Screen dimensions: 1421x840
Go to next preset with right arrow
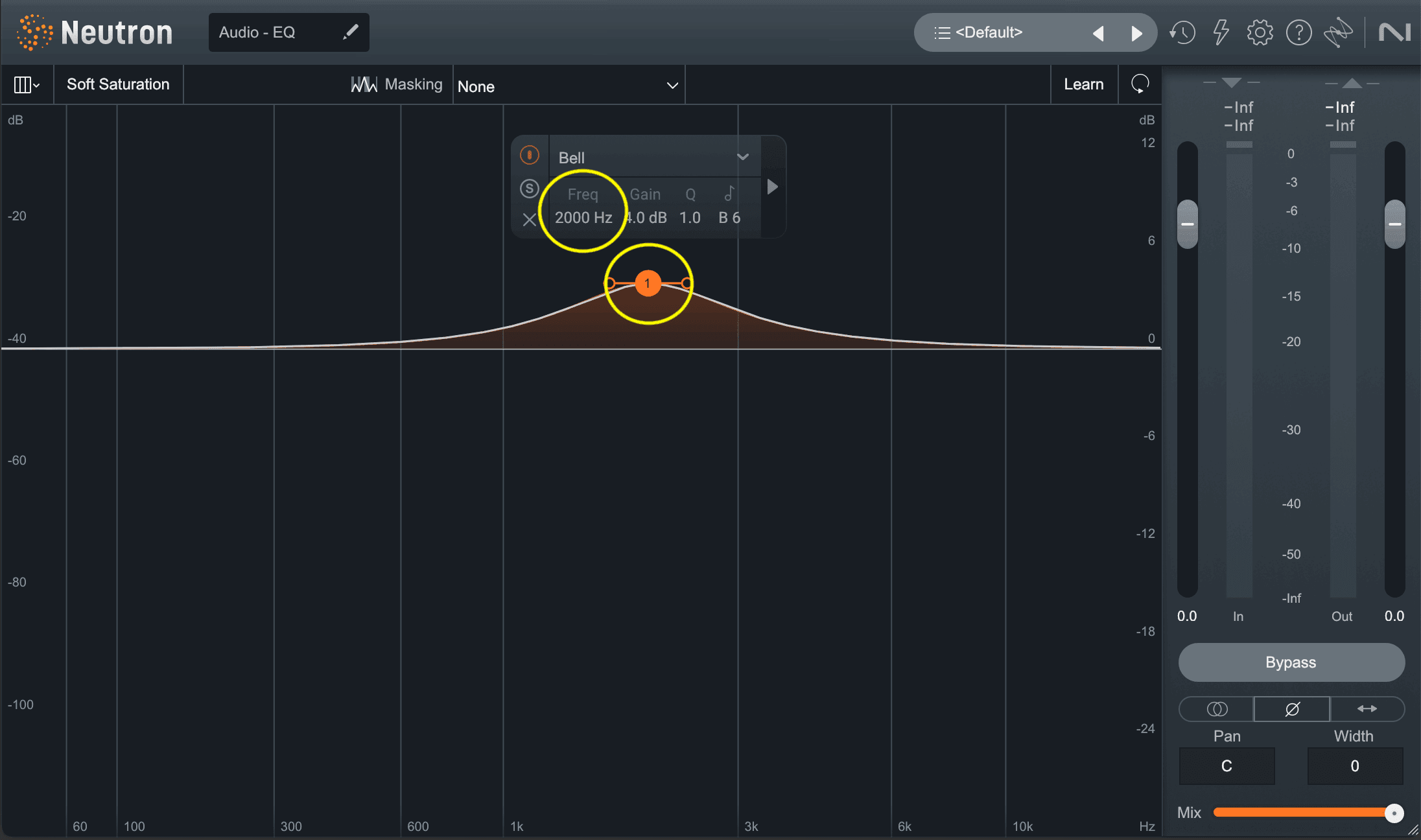click(1136, 33)
